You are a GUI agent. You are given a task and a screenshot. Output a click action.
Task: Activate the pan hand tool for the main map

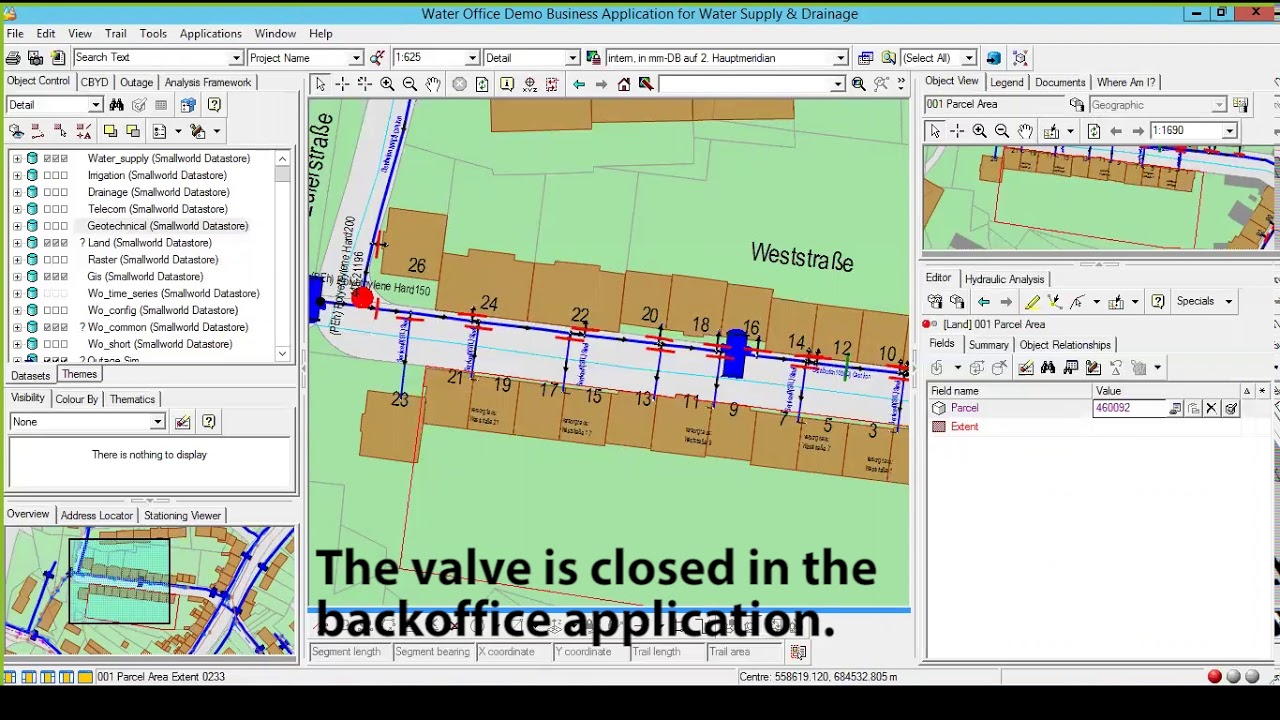(433, 84)
